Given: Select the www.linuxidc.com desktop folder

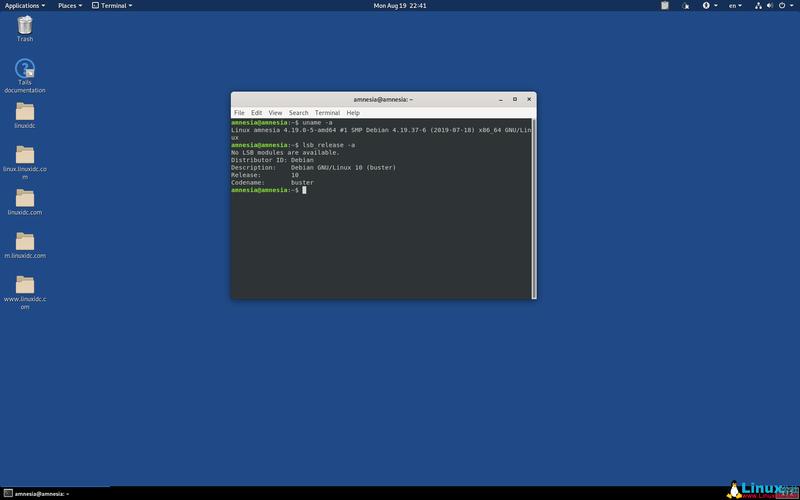Looking at the screenshot, I should pyautogui.click(x=24, y=292).
